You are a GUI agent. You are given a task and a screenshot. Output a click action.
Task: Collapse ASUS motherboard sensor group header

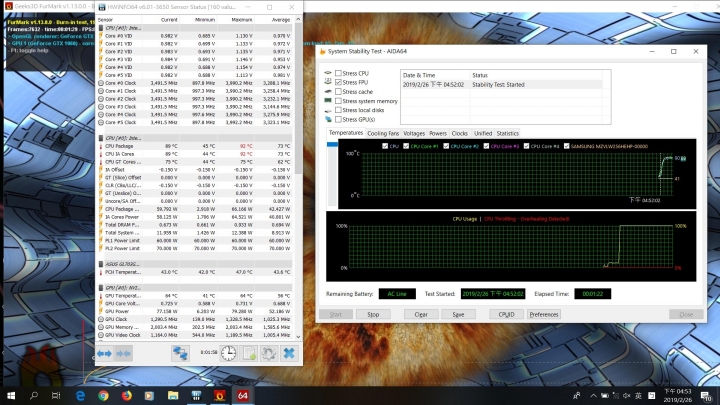195,264
